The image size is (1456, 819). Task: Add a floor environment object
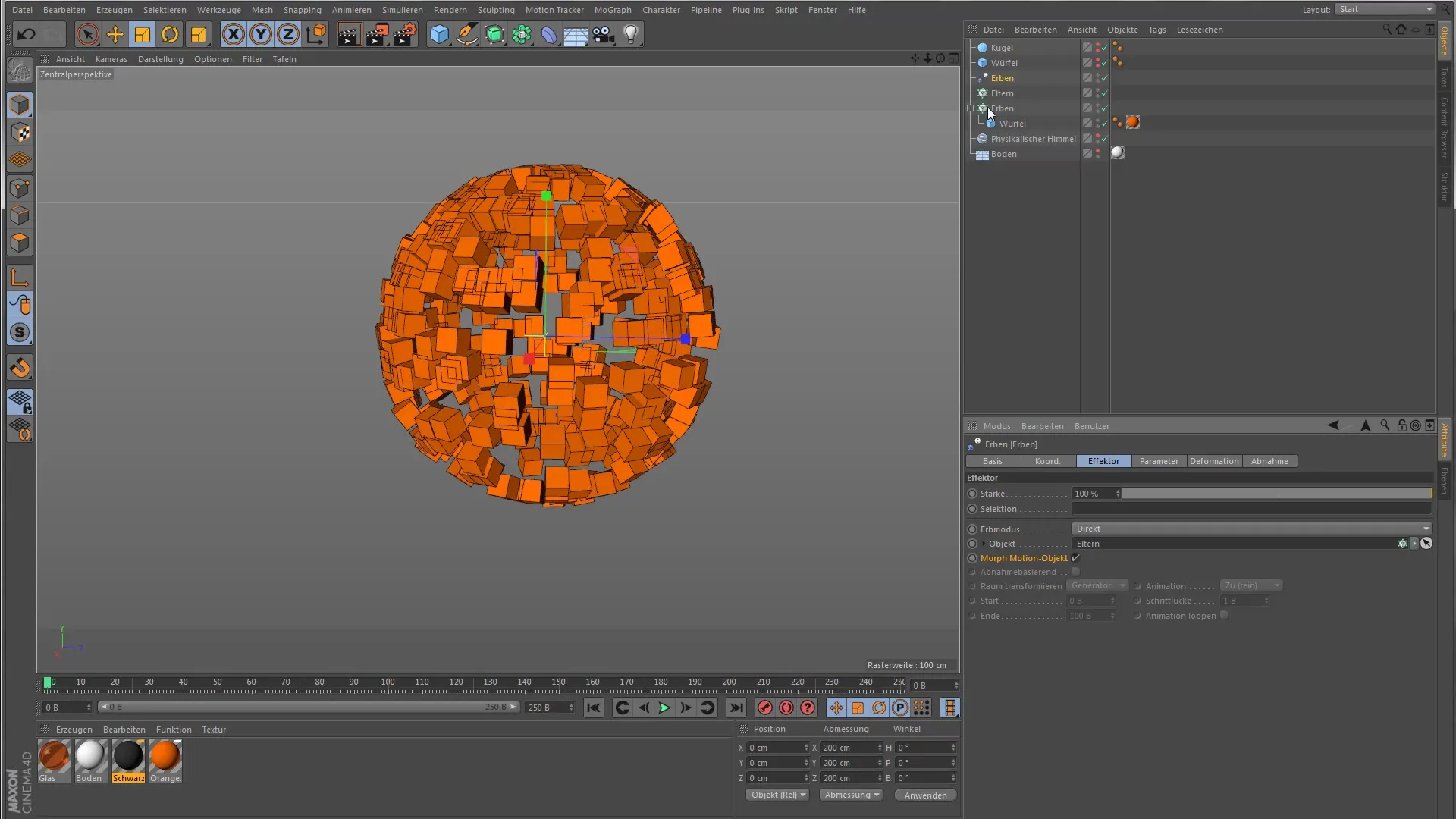576,34
